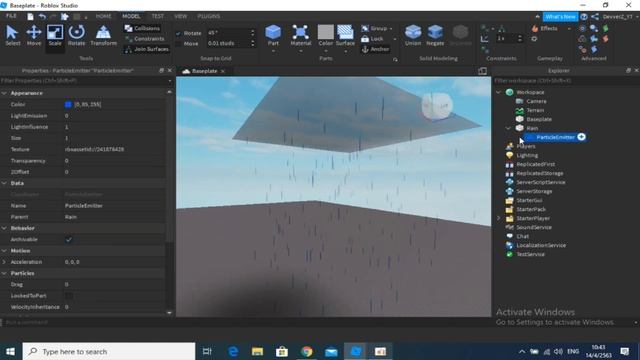Open the particle Color swatch
The width and height of the screenshot is (640, 360).
(x=68, y=104)
